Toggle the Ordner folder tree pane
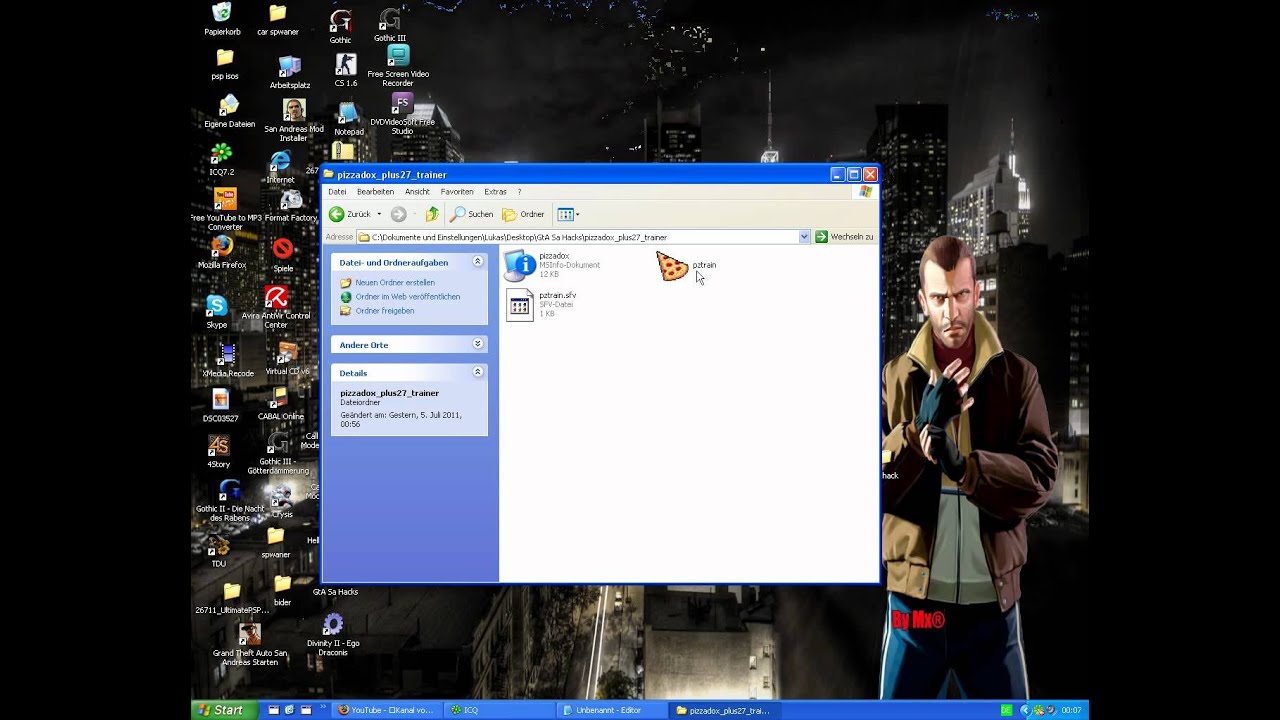 click(524, 214)
